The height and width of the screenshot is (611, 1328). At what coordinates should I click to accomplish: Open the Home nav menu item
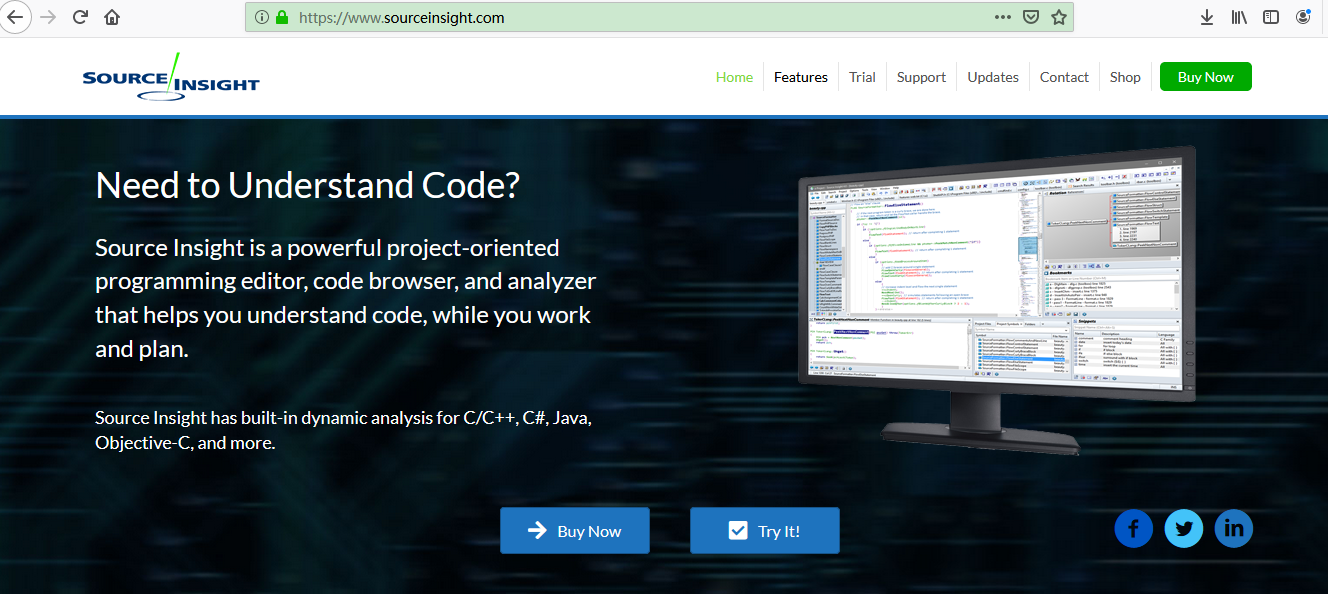[x=734, y=77]
